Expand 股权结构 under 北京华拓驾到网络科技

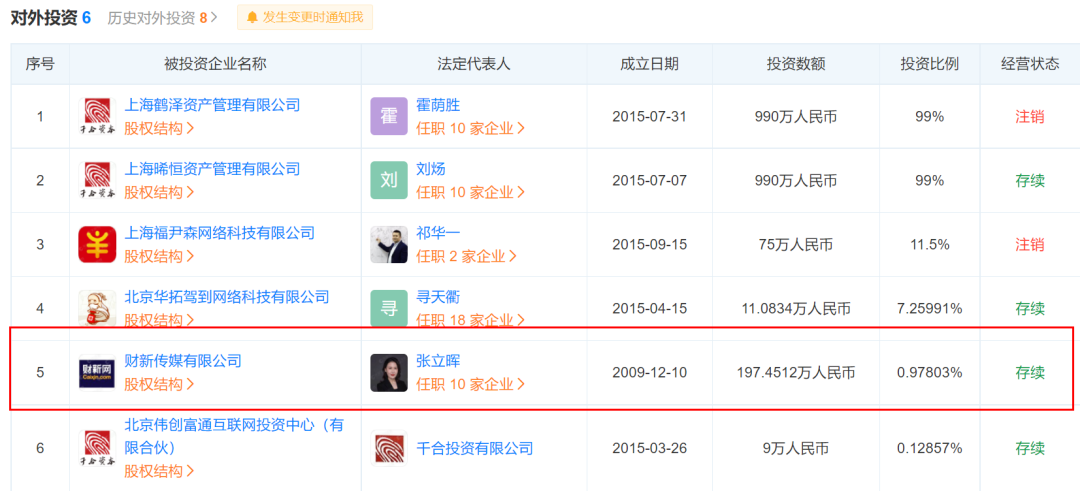tap(159, 320)
